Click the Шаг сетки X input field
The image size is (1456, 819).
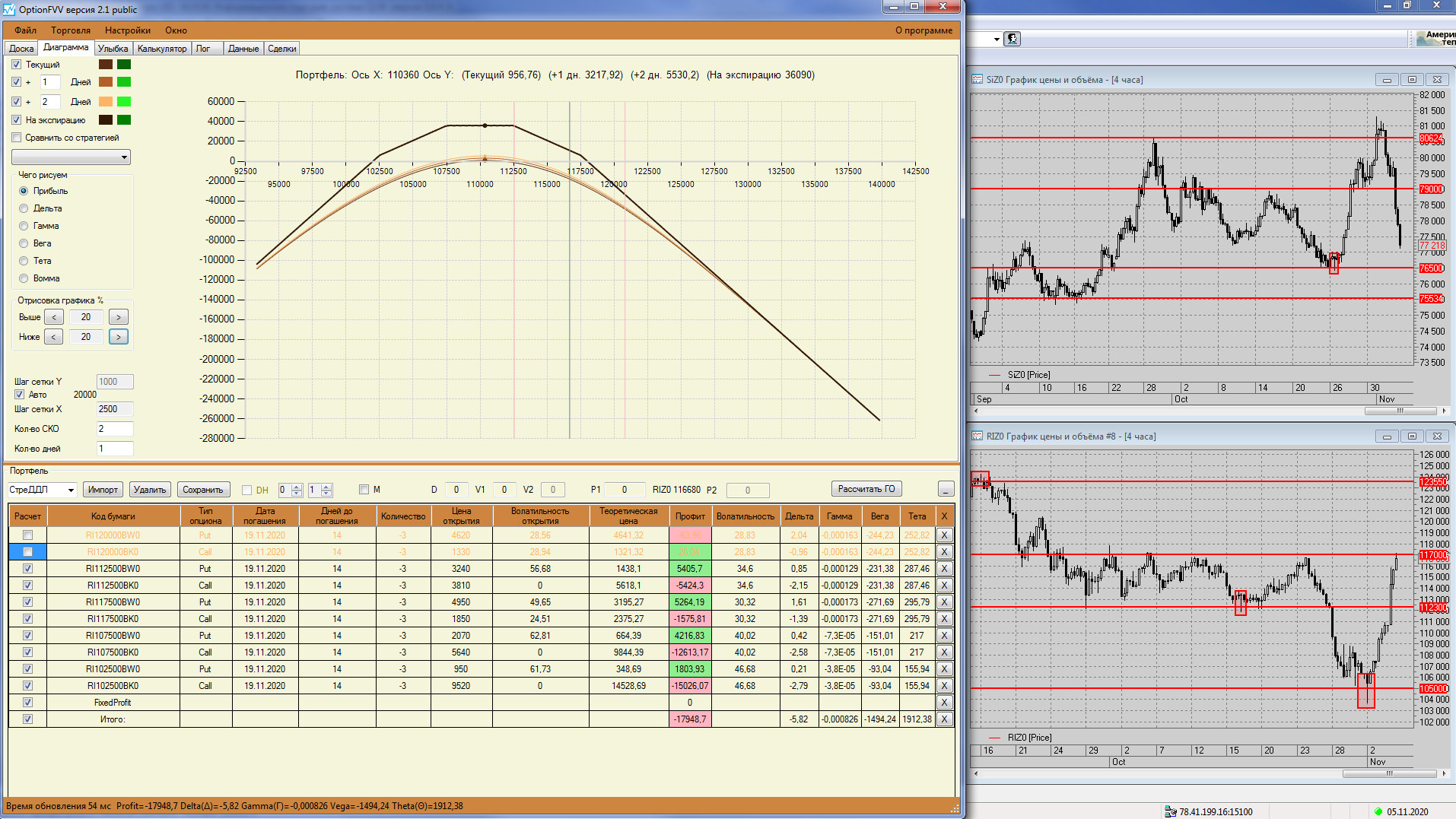114,409
